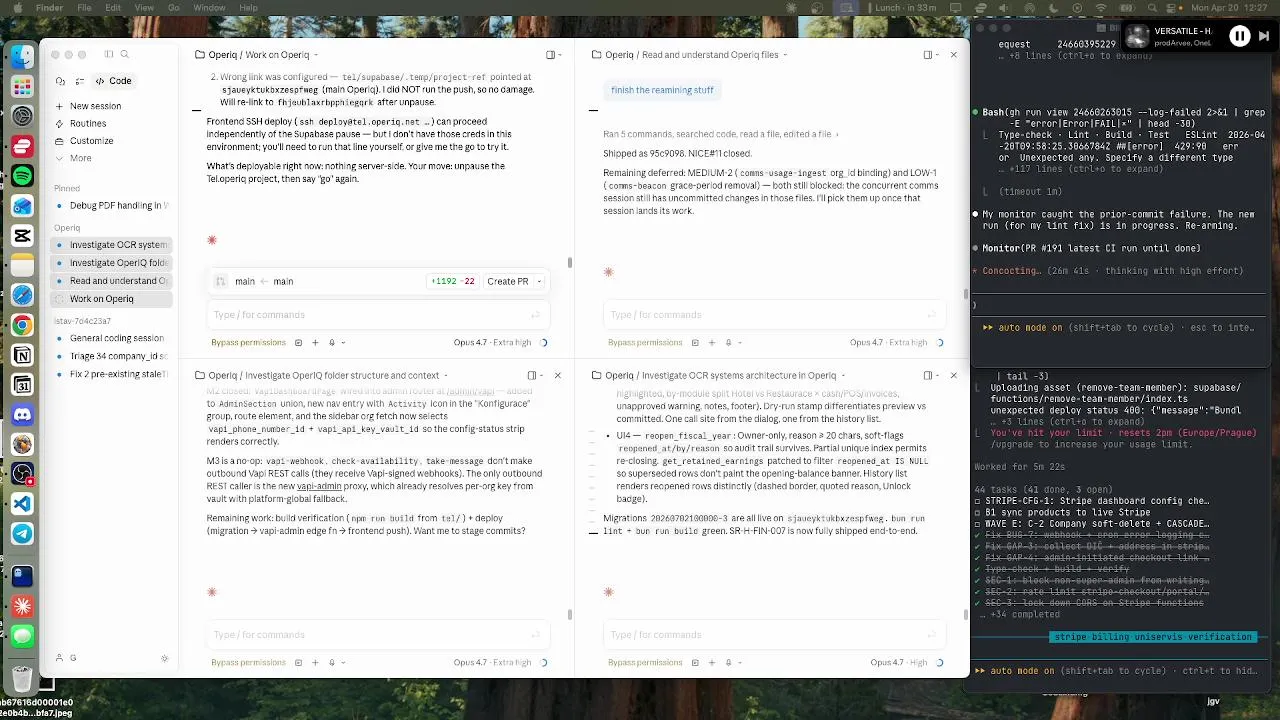Focus command input in Work on Operiq pane

pyautogui.click(x=378, y=315)
